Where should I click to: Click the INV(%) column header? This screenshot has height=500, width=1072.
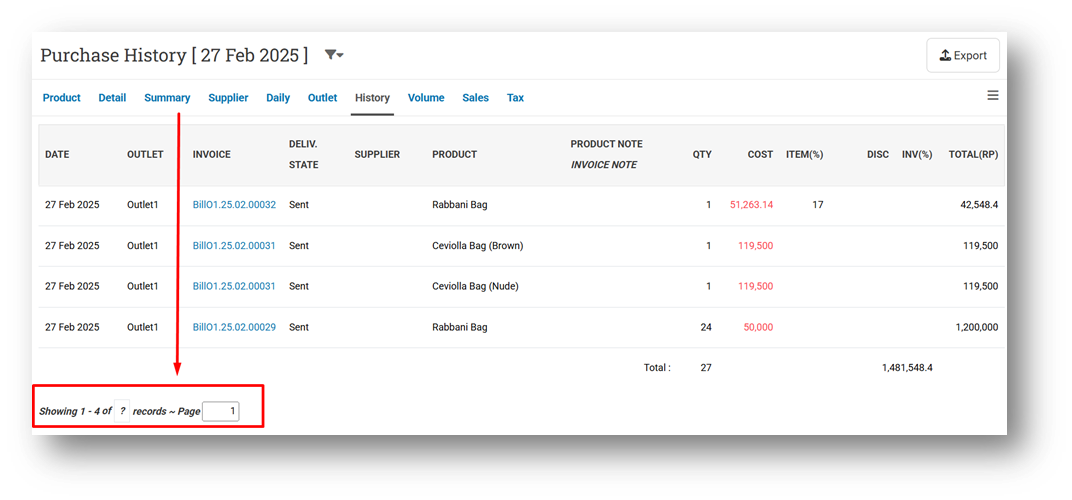click(917, 155)
